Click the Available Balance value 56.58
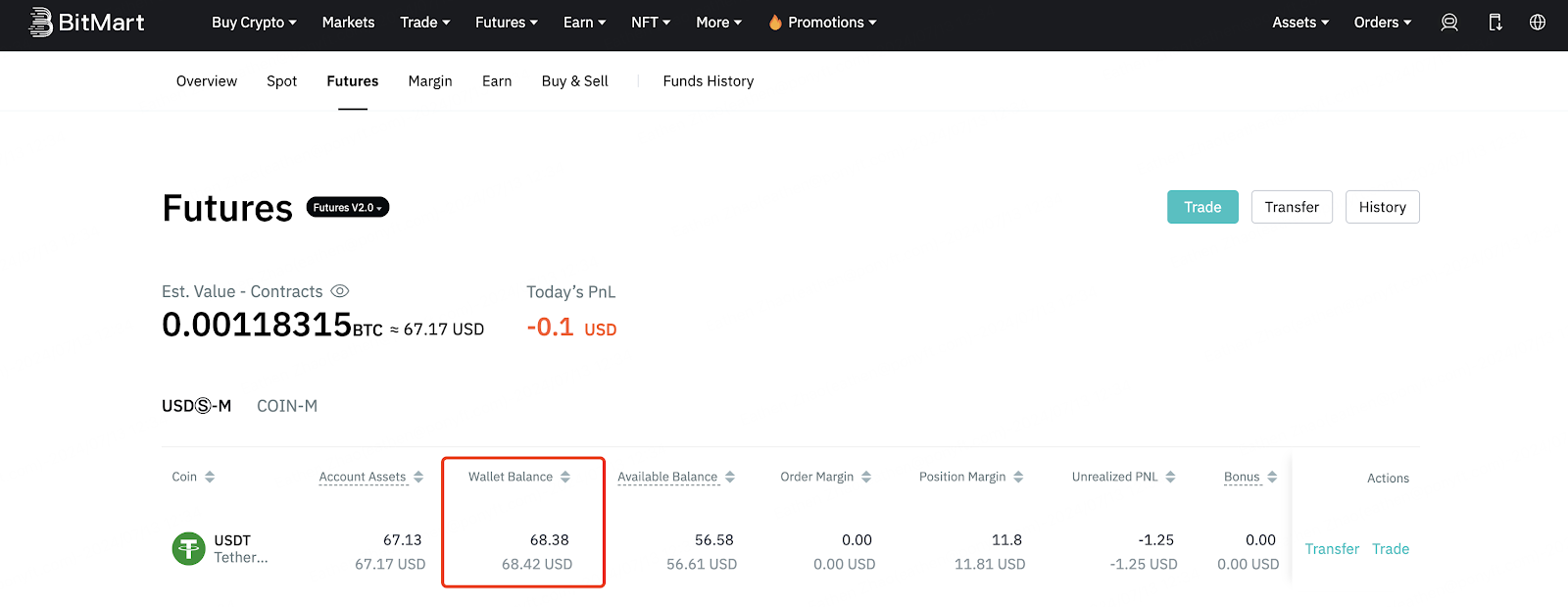The image size is (1568, 607). pos(714,540)
